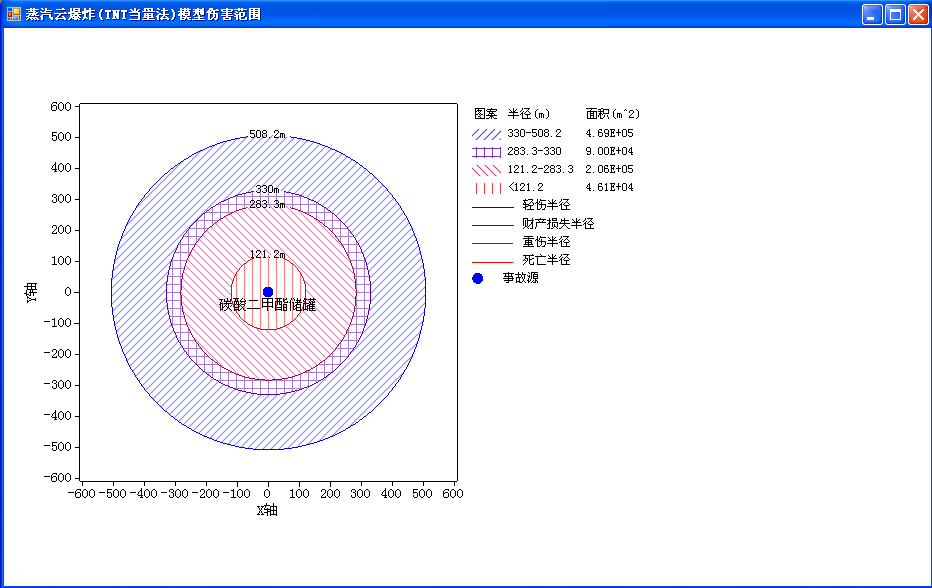Click the 283.3m radius label

point(267,205)
